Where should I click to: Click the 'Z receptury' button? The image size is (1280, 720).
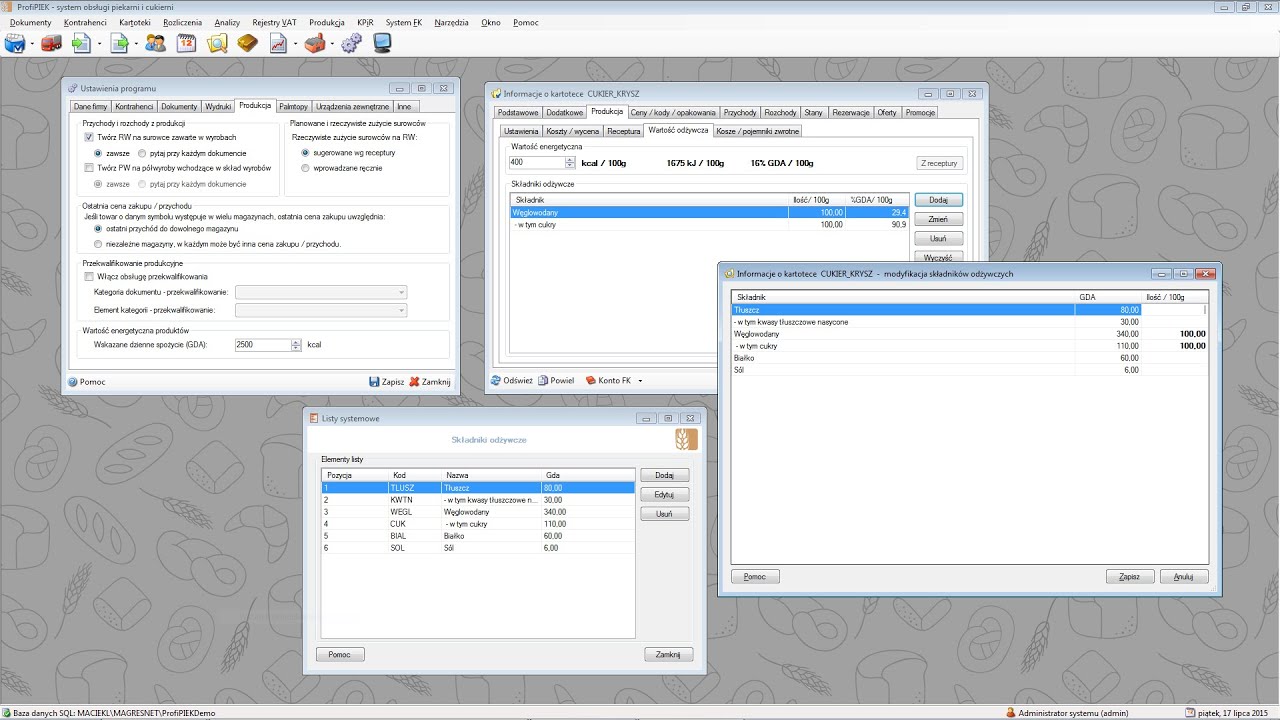pos(939,163)
